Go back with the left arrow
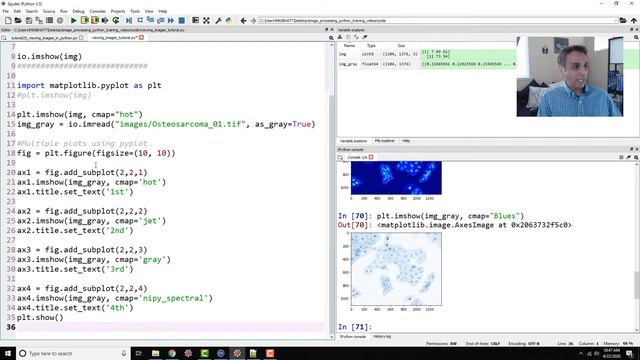 243,20
